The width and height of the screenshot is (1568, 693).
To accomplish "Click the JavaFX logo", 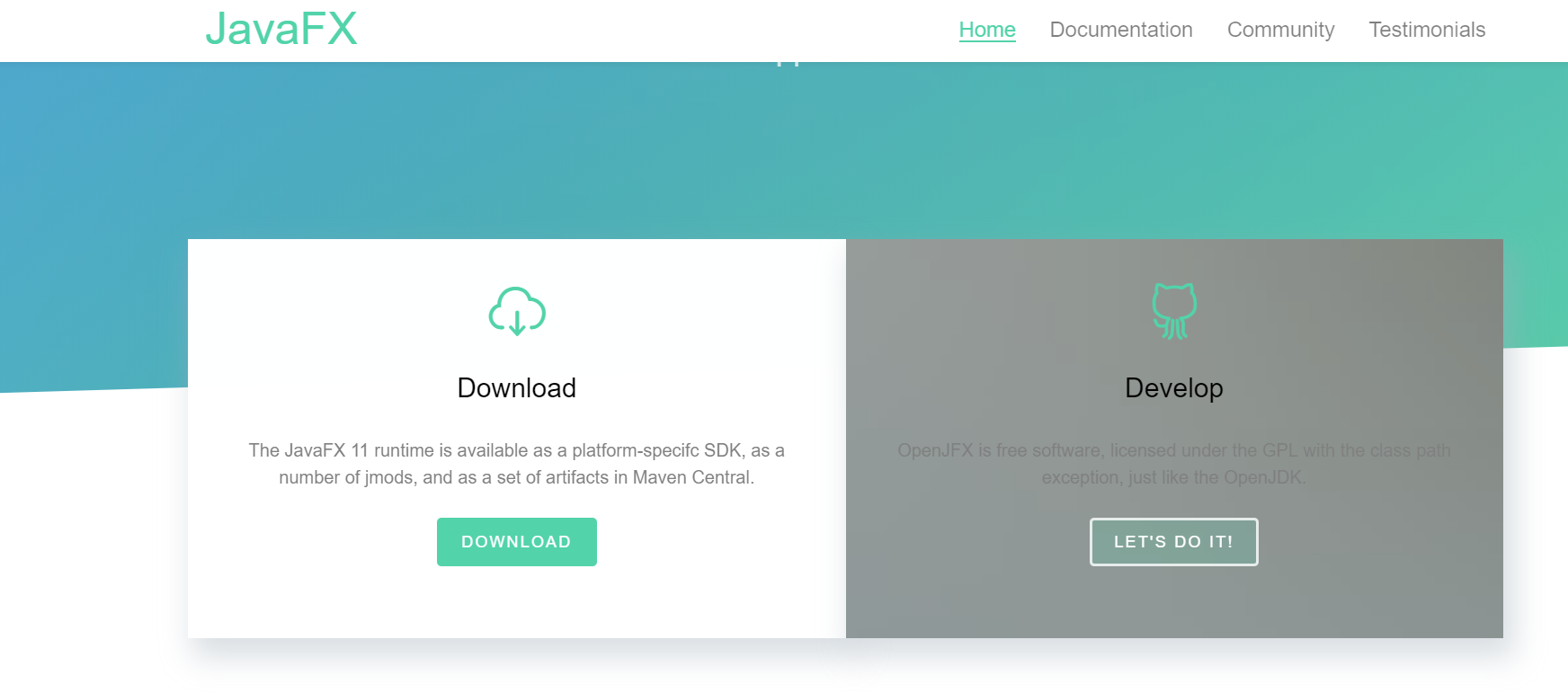I will coord(281,29).
